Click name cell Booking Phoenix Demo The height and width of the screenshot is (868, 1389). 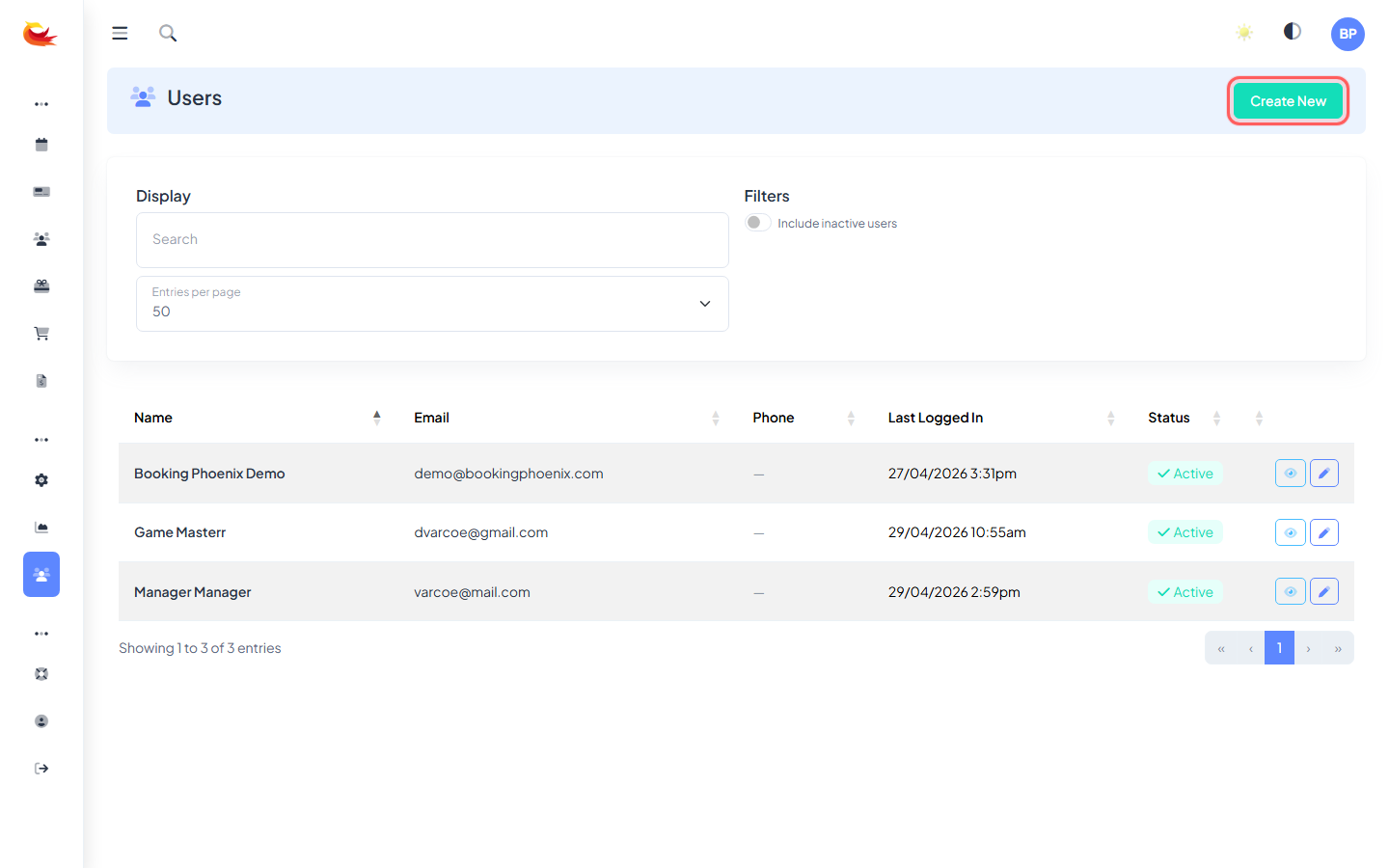point(209,474)
